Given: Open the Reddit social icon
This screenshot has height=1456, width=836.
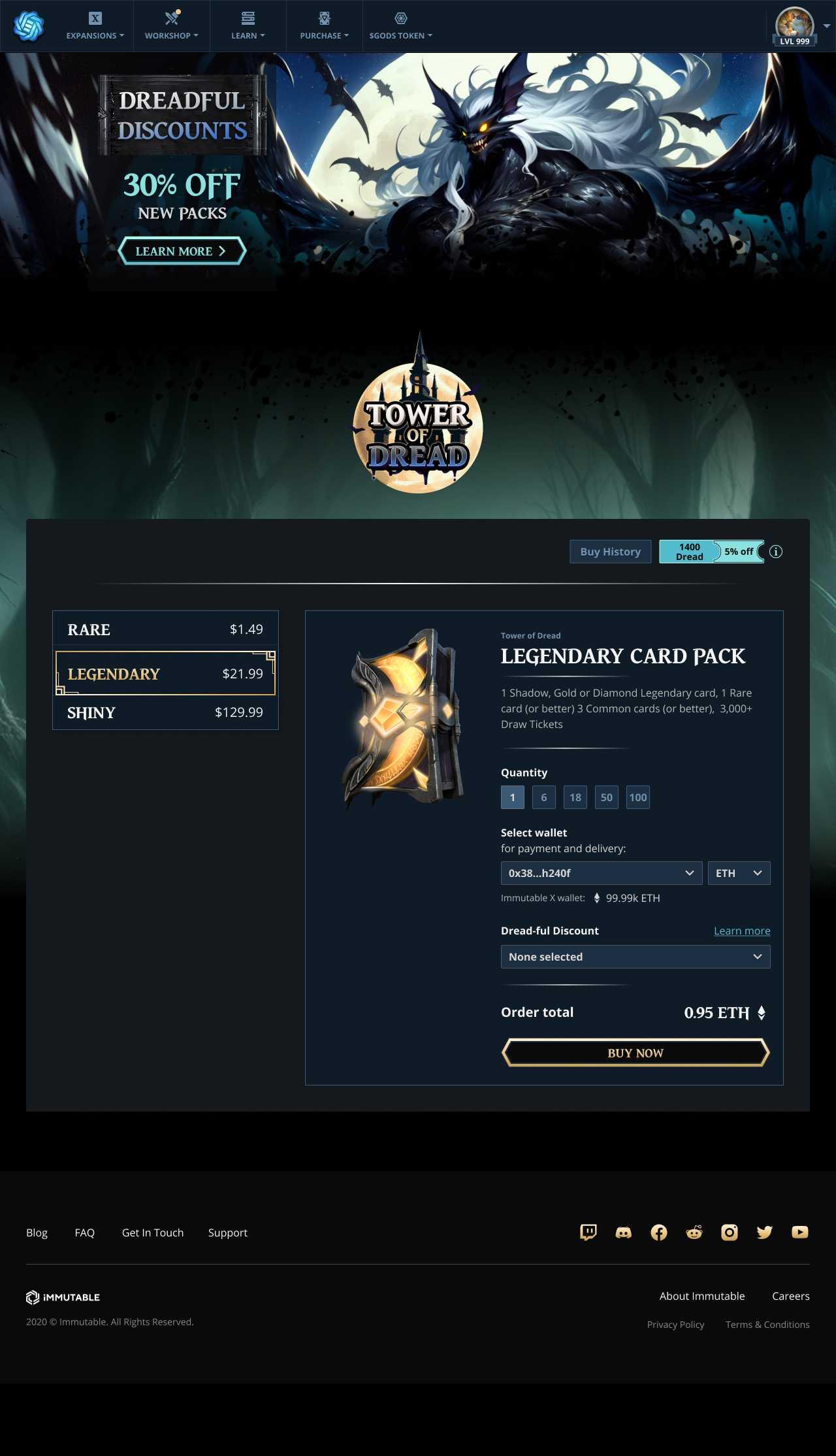Looking at the screenshot, I should [694, 1233].
